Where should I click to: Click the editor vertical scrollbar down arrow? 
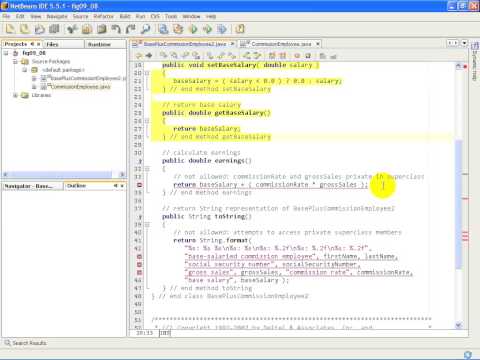click(459, 325)
